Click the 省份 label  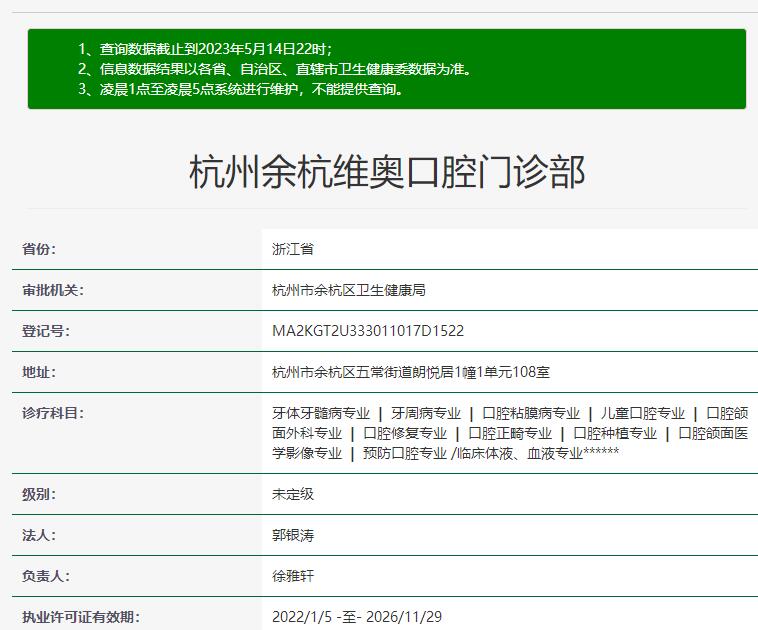39,249
